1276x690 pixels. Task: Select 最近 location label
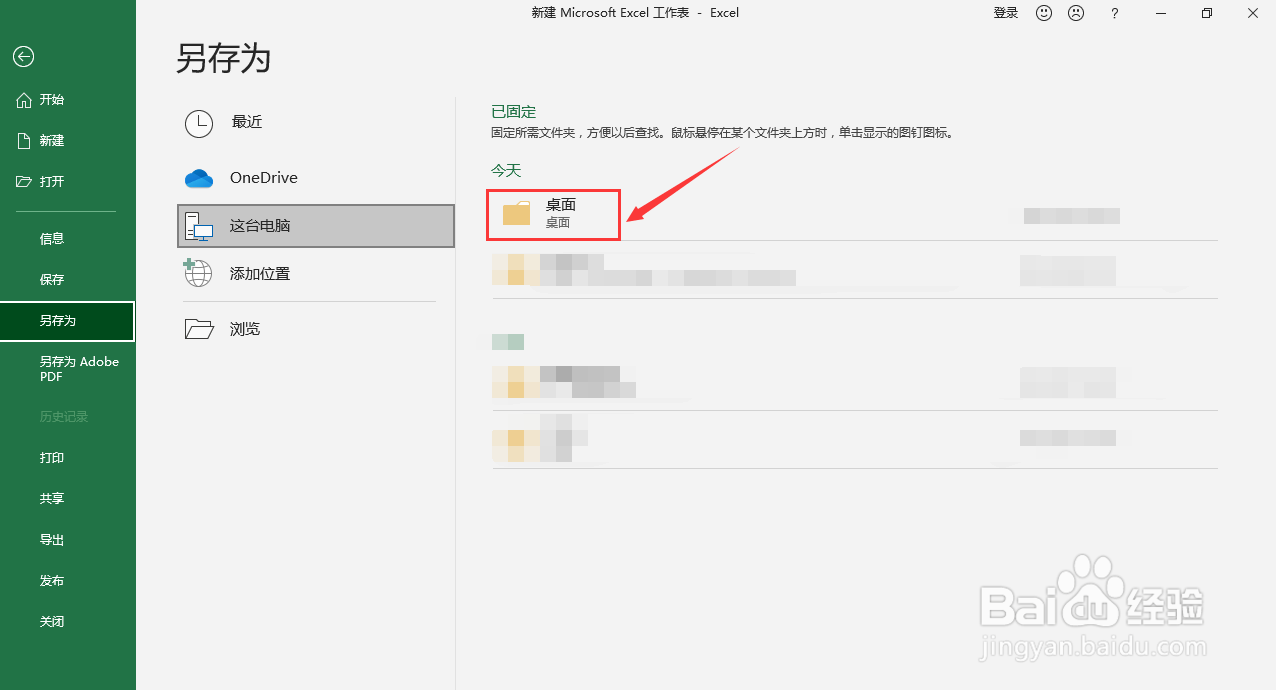click(247, 121)
